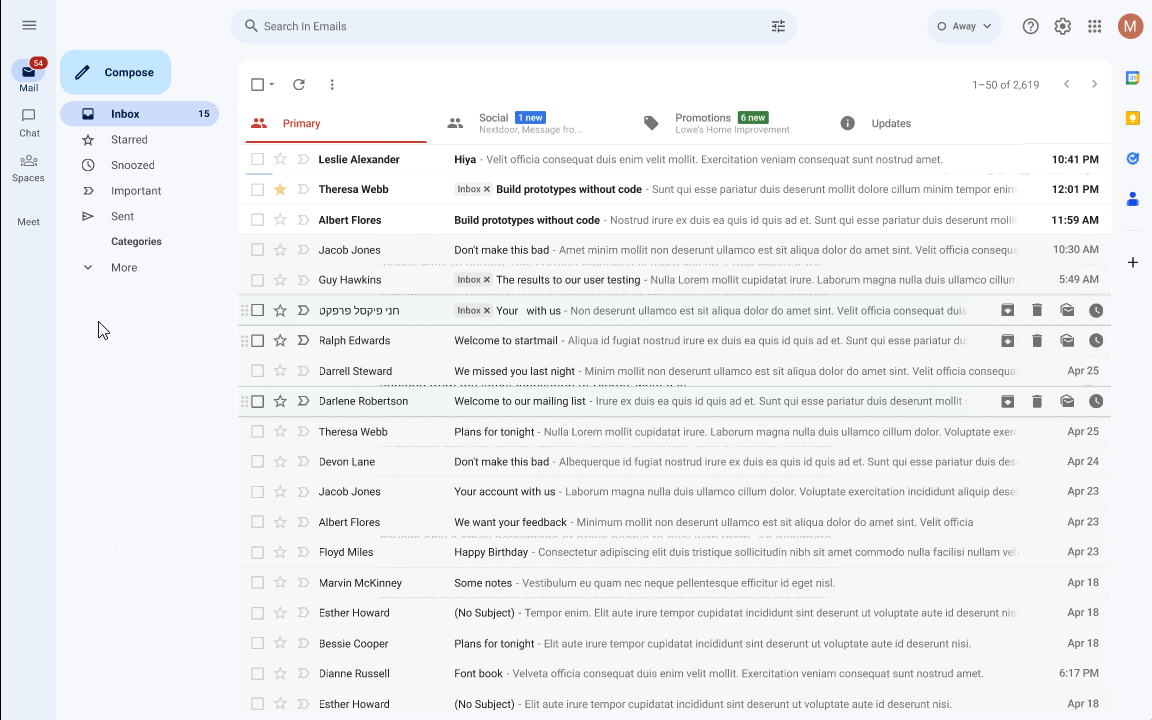Open select-all checkbox dropdown arrow
This screenshot has width=1152, height=720.
[272, 85]
